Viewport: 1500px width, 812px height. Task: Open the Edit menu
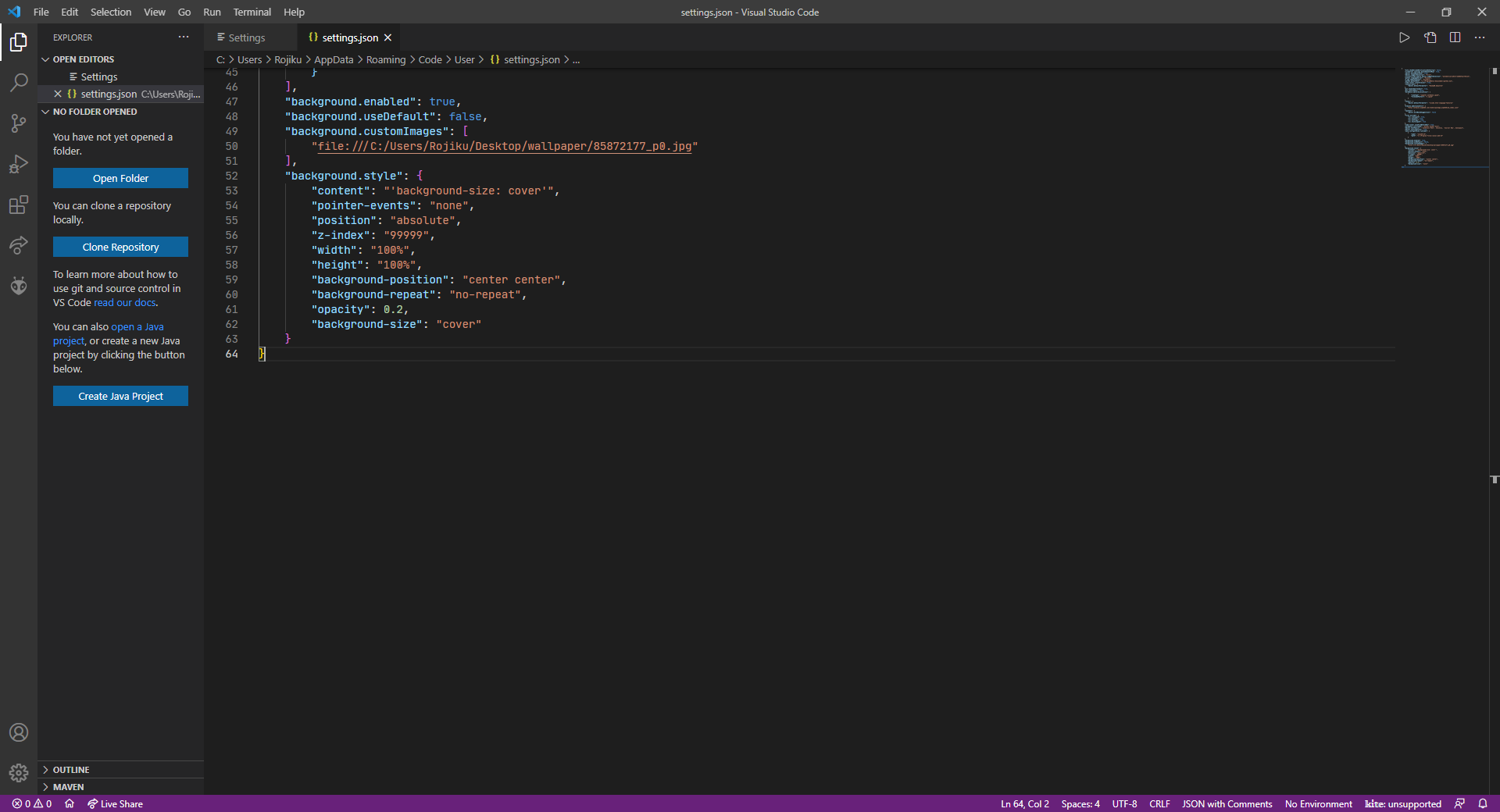(70, 12)
